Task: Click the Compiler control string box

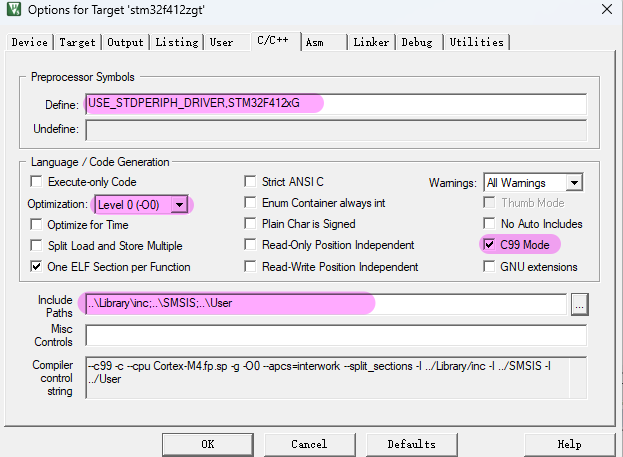Action: 336,378
